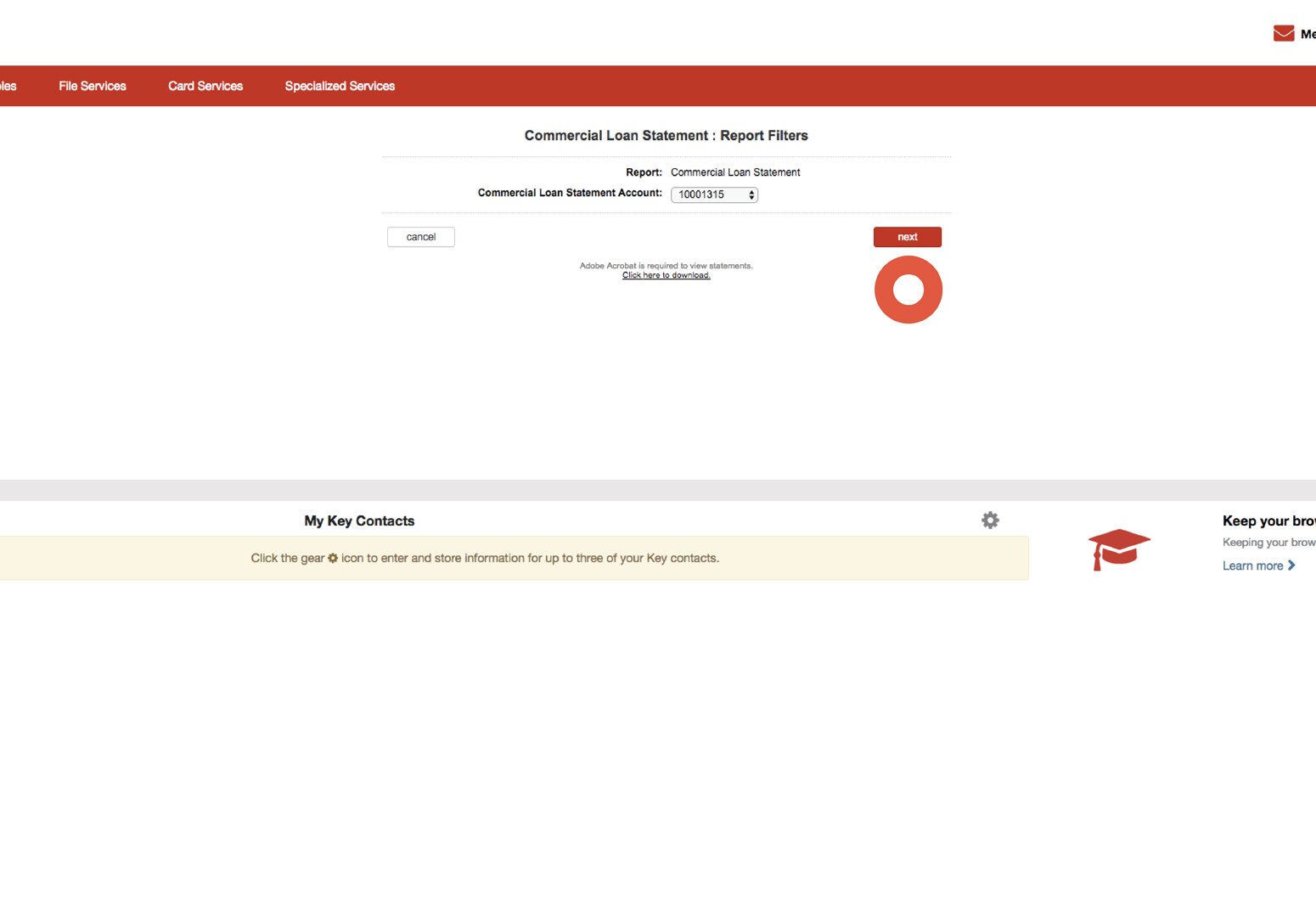
Task: Click the My Key Contacts heading
Action: [358, 521]
